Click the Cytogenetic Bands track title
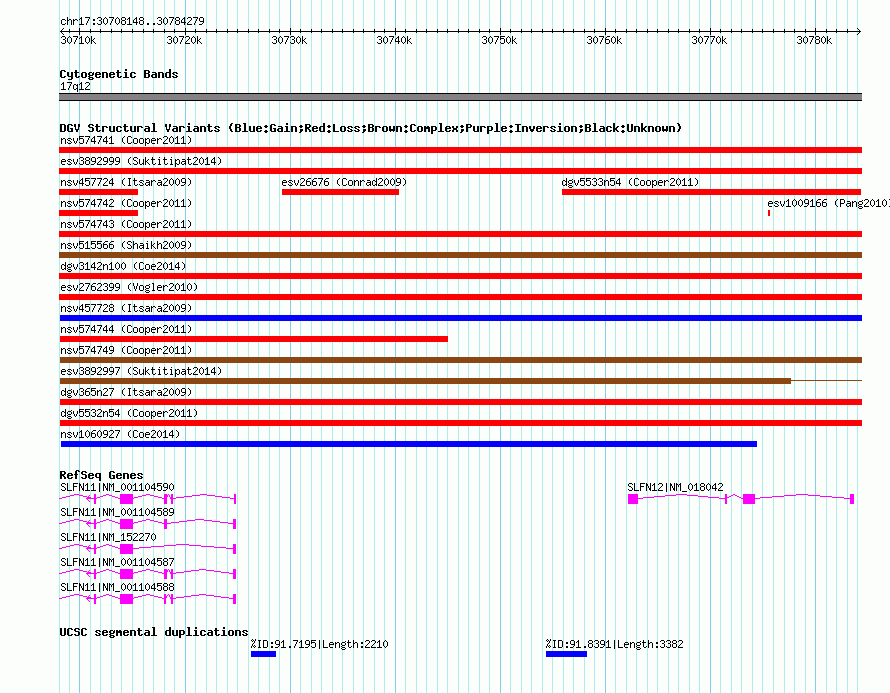Screen dimensions: 890x693 (119, 74)
